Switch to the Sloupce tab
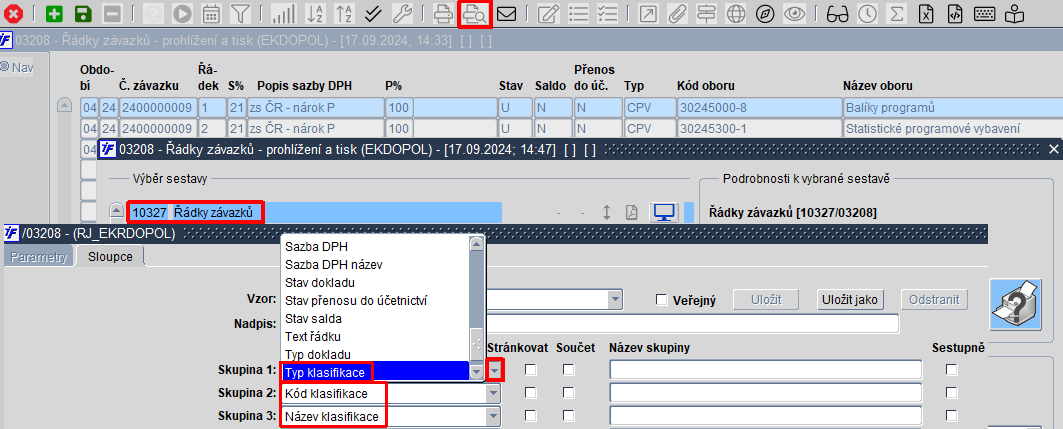Screen dimensions: 1063x429 pos(109,257)
